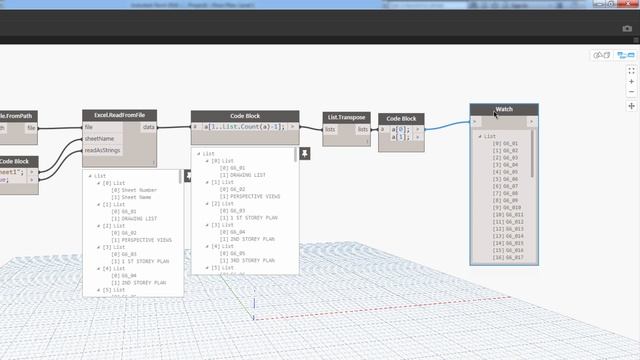Click the Watch node list scrollbar
640x360 pixels.
532,153
